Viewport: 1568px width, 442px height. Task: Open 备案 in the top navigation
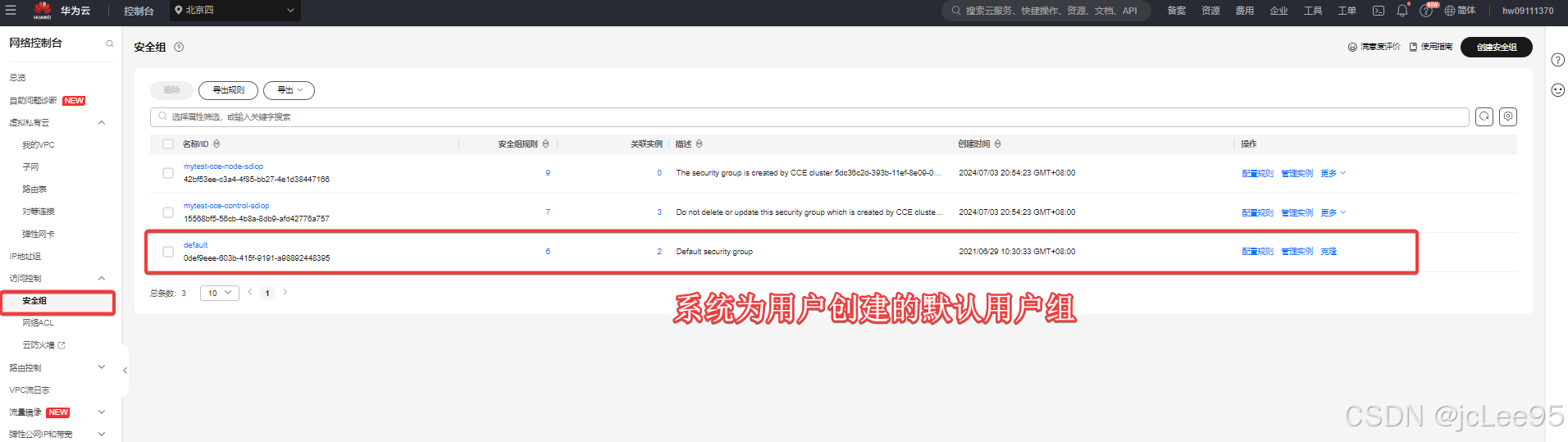coord(1176,11)
